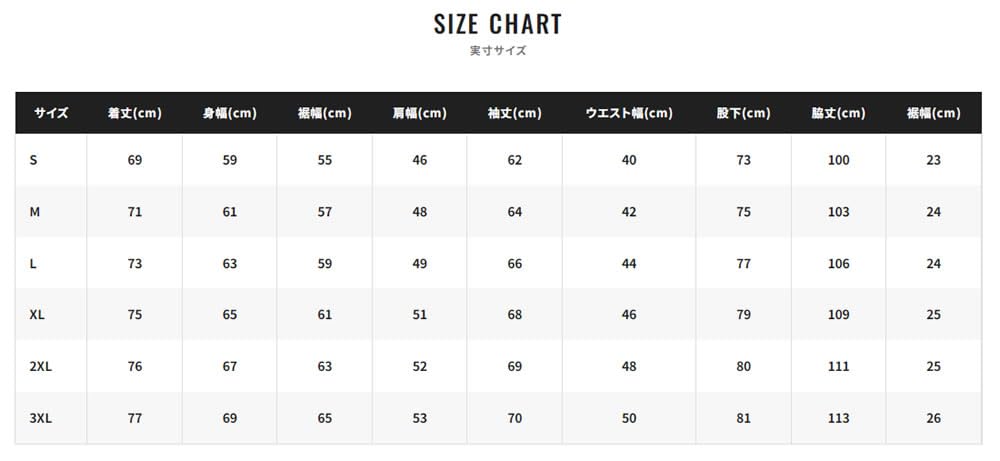Click the SIZE CHART heading
The image size is (1000, 461).
498,24
